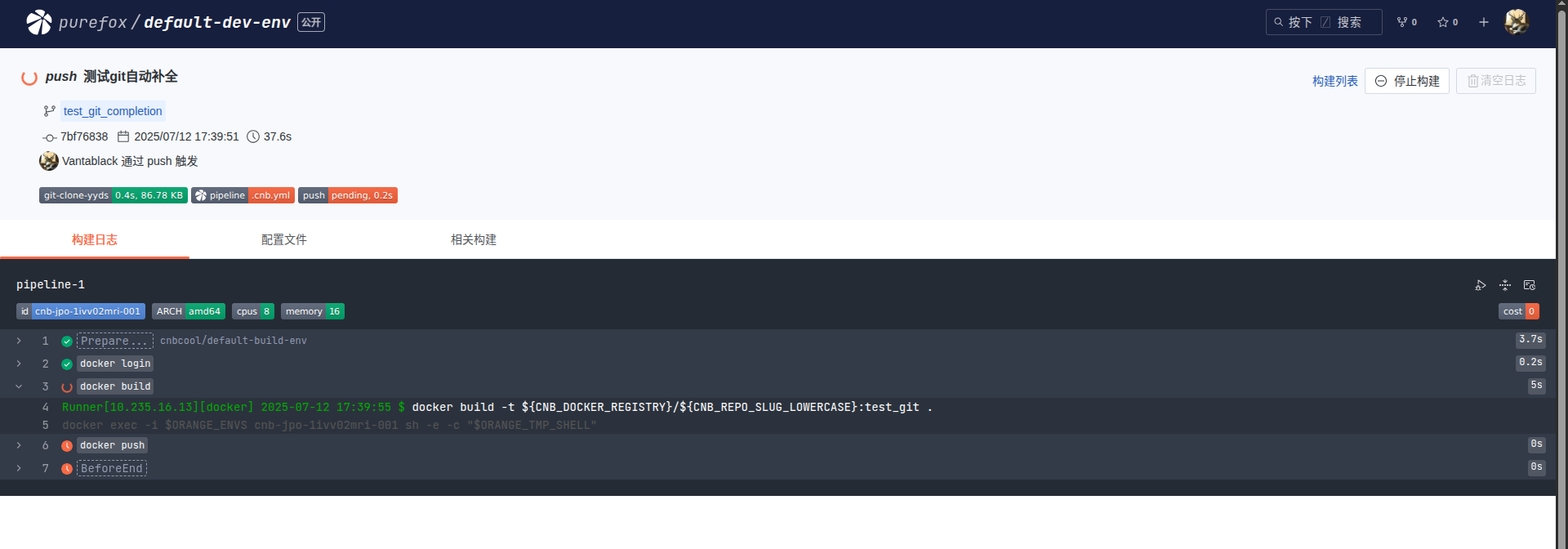1568x549 pixels.
Task: Expand the docker login step
Action: tap(19, 364)
